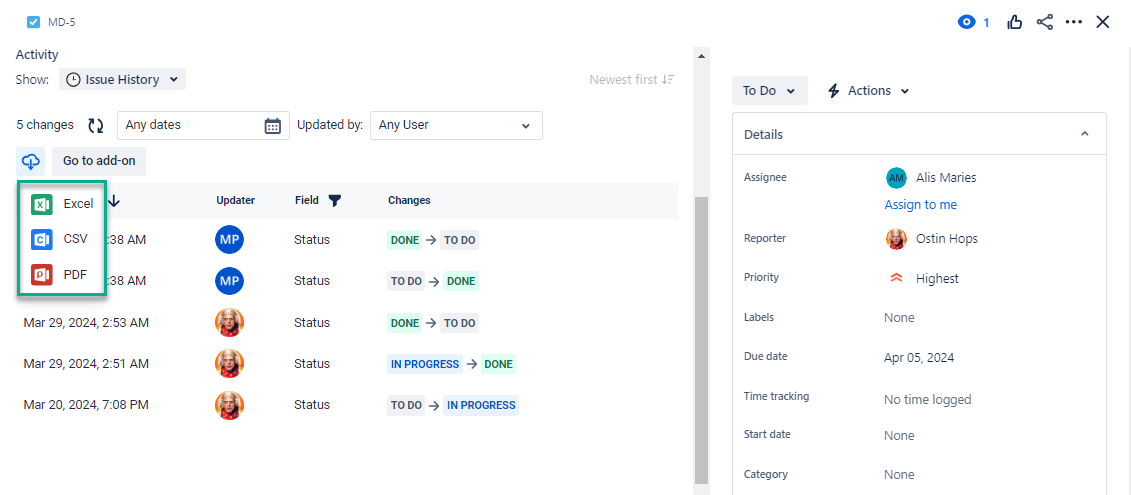Toggle the watch eye icon
The height and width of the screenshot is (495, 1131).
[x=967, y=22]
